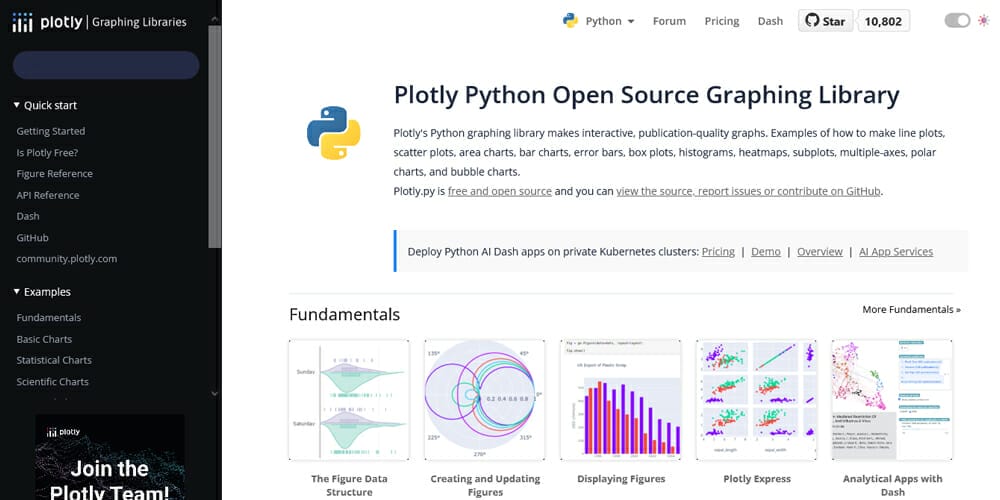Click the sidebar search field
The image size is (1000, 500).
106,65
